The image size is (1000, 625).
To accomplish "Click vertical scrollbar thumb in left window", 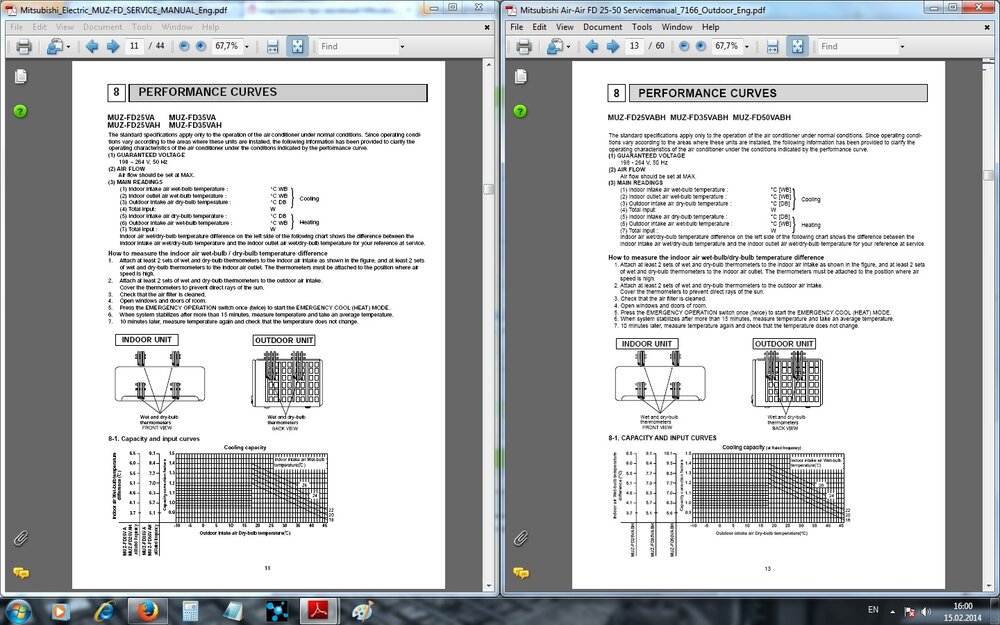I will [x=489, y=189].
